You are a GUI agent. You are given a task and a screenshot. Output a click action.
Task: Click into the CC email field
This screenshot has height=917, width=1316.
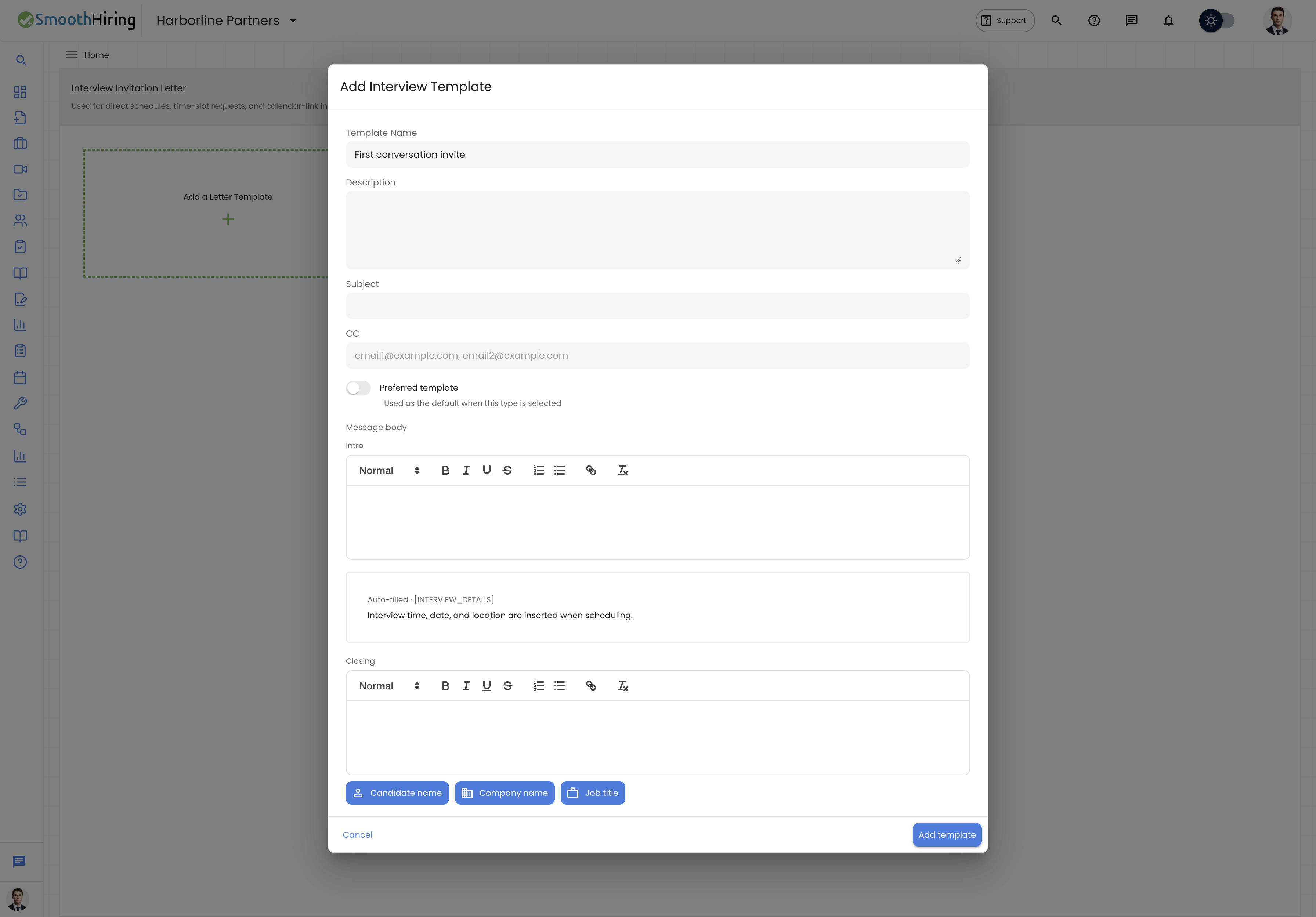click(657, 355)
